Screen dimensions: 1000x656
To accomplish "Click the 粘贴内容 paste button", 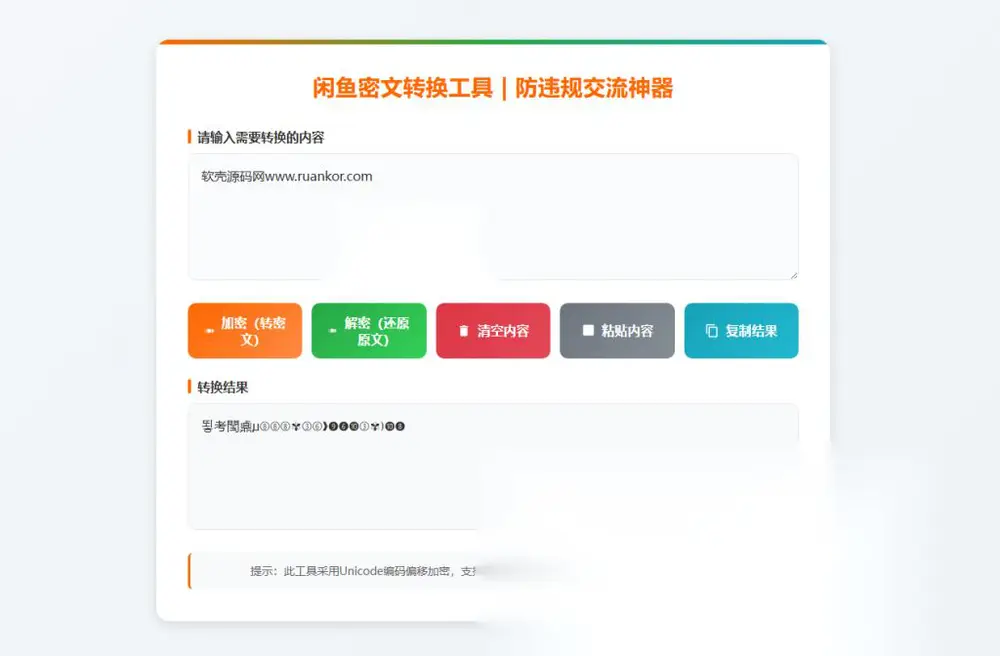I will pyautogui.click(x=617, y=330).
